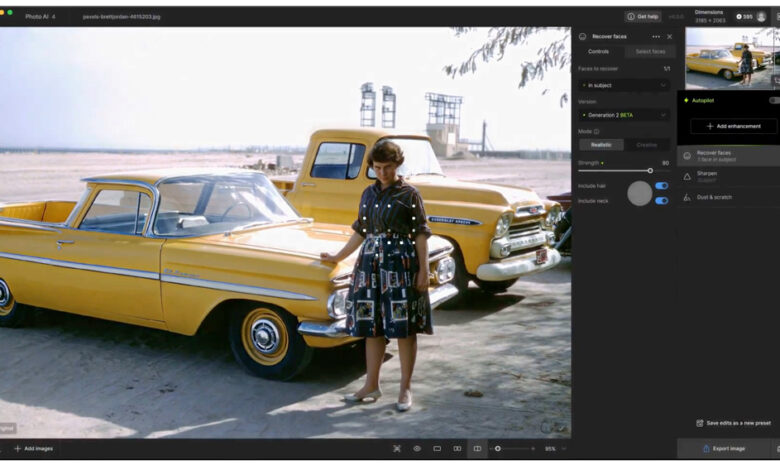Open the three-dot menu in Recover faces panel

pyautogui.click(x=656, y=36)
